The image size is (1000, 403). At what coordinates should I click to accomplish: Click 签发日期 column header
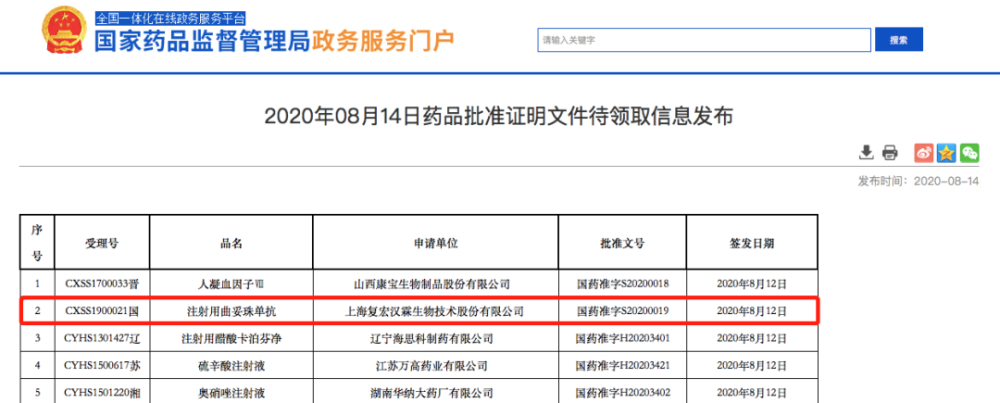tap(752, 243)
